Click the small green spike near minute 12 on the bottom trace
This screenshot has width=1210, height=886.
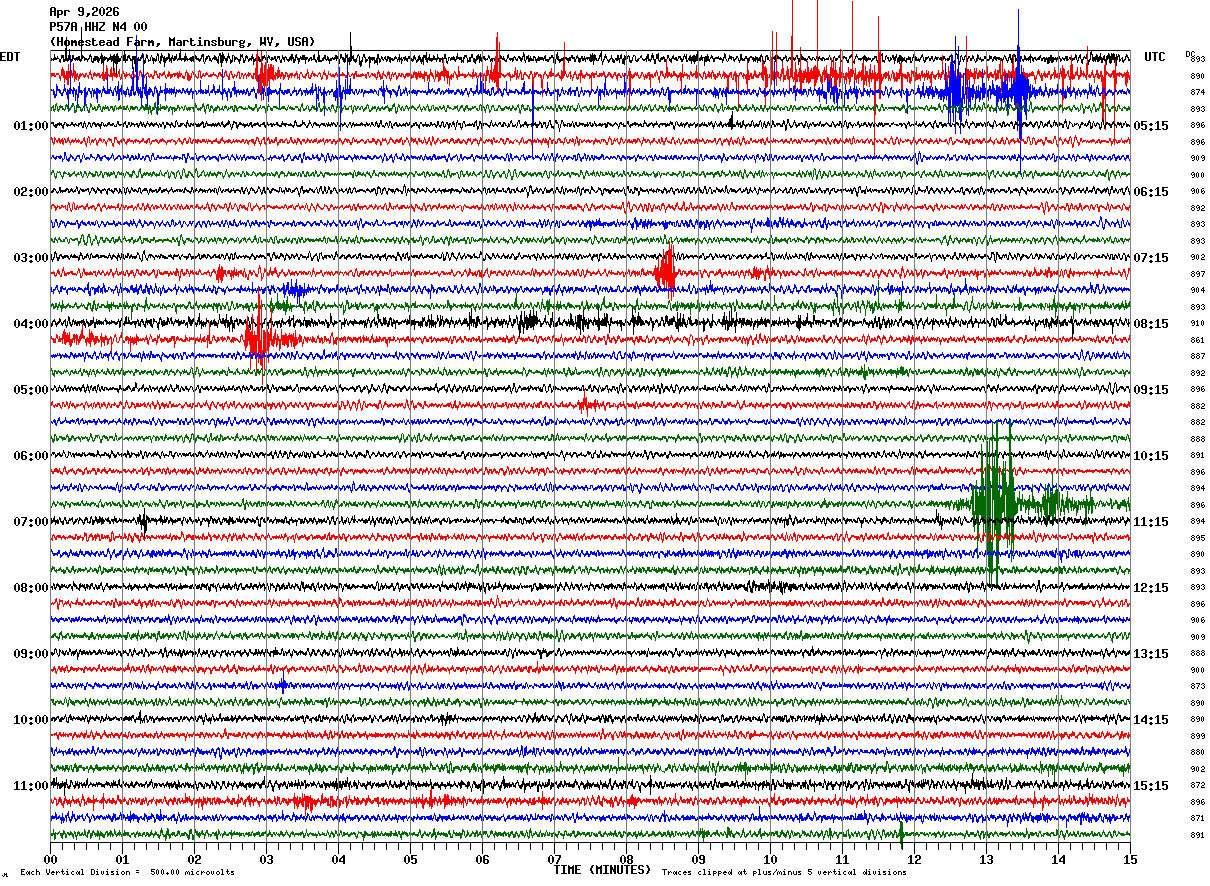901,832
